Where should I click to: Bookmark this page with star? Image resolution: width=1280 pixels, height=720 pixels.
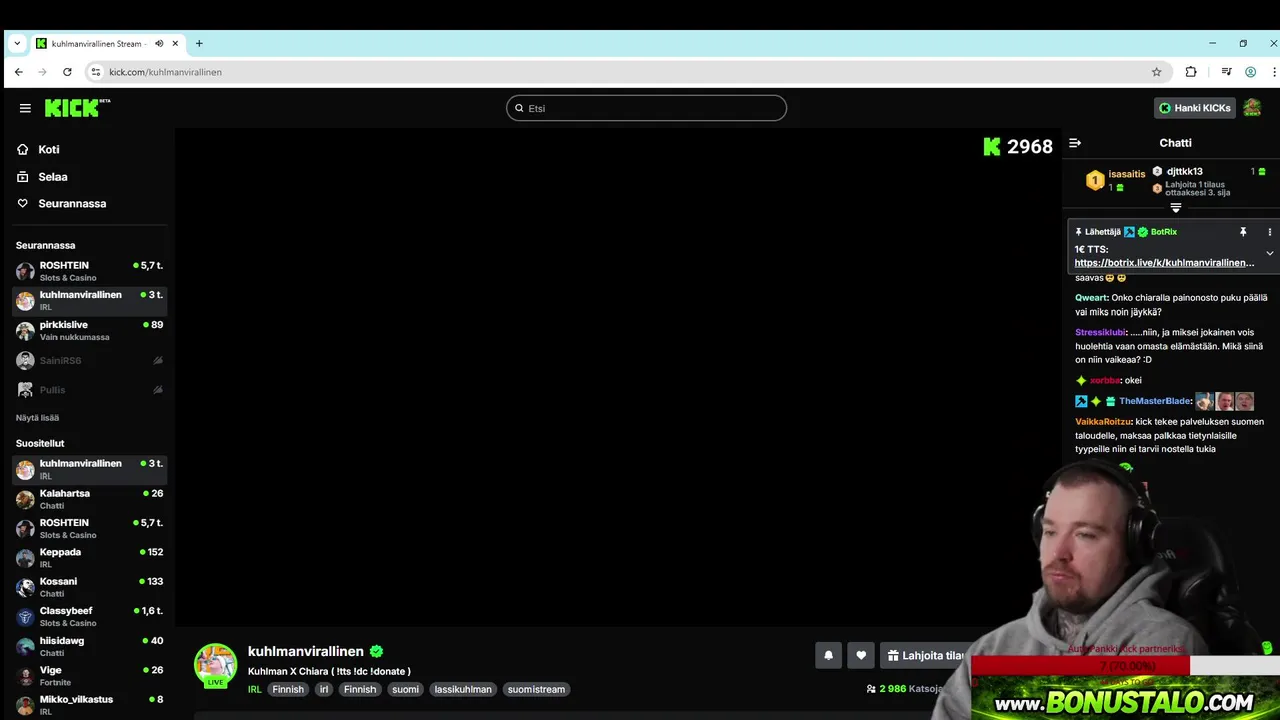[x=1156, y=72]
